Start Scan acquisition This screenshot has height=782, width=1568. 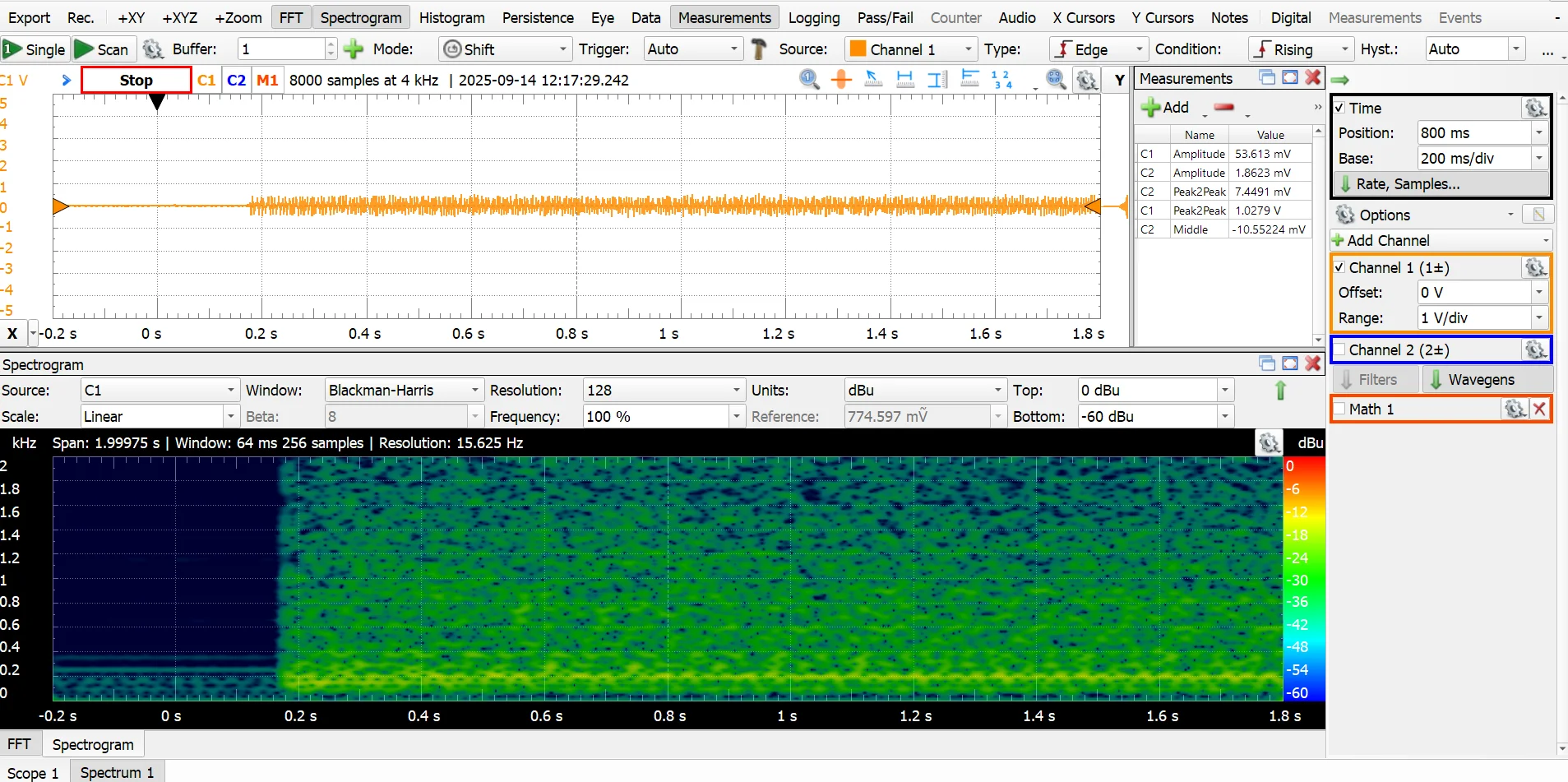[103, 49]
